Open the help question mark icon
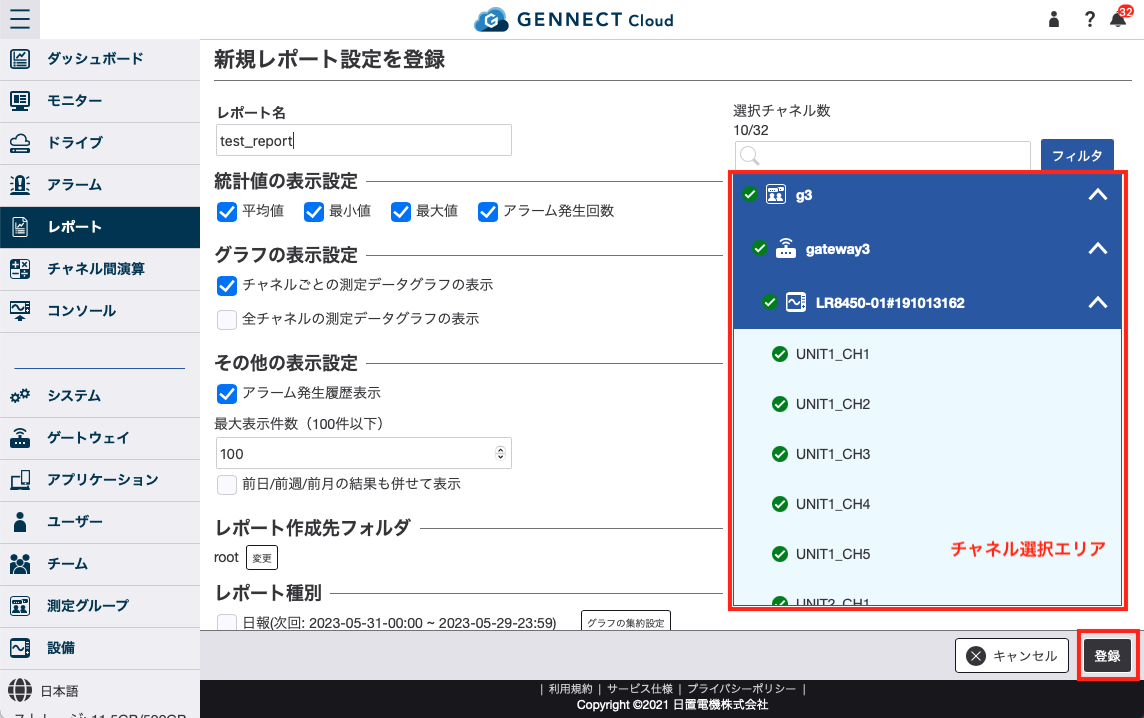Screen dimensions: 1144x718 1089,19
